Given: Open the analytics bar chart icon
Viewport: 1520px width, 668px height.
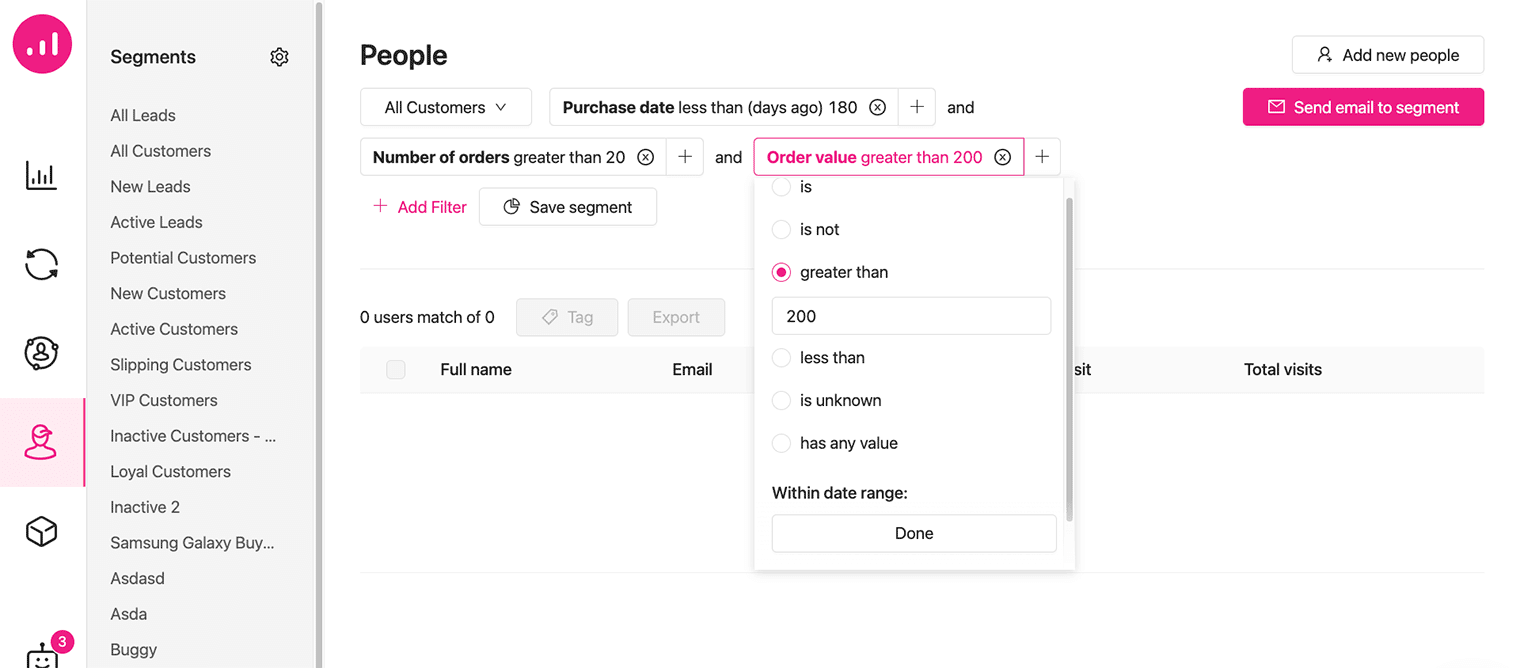Looking at the screenshot, I should 41,177.
